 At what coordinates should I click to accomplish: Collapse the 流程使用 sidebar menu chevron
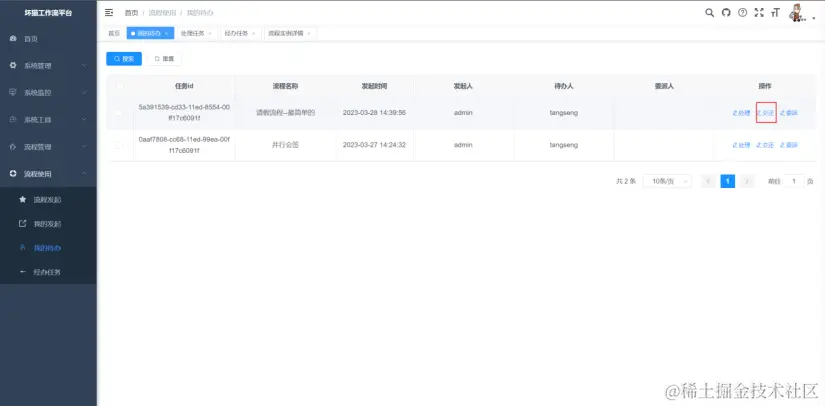84,174
